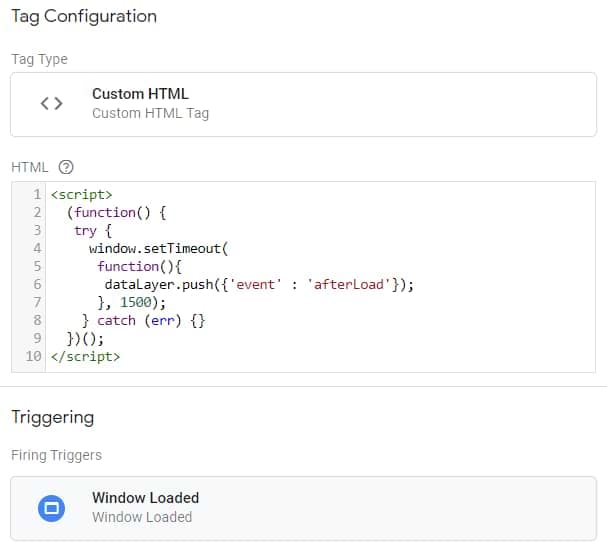Click the Tag Configuration heading
The image size is (607, 548).
pyautogui.click(x=84, y=17)
